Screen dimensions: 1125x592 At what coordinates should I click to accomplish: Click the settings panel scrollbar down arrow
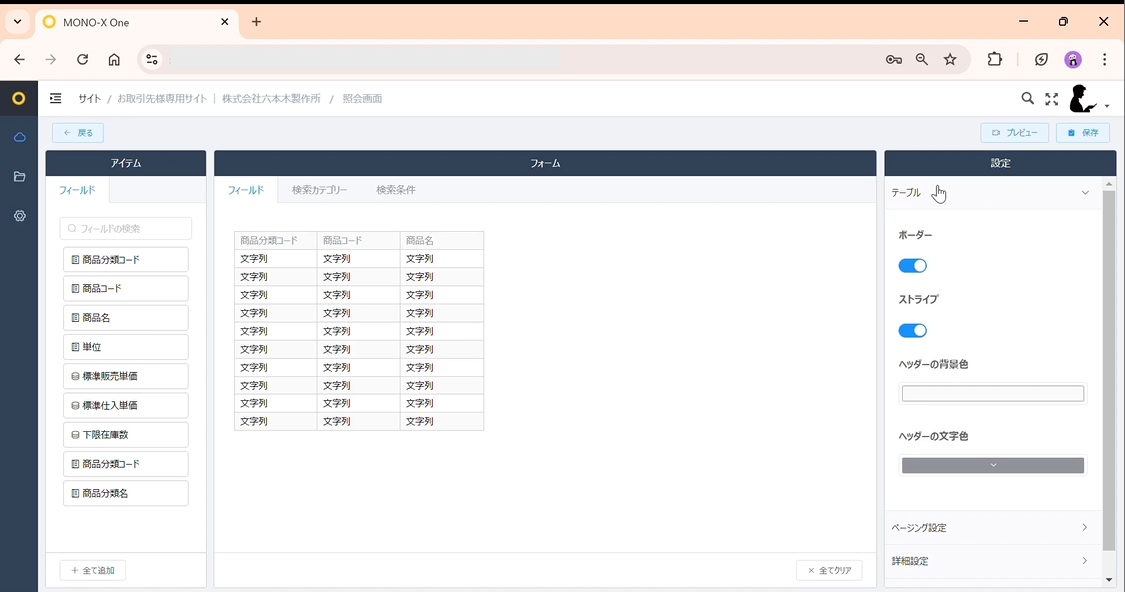[x=1109, y=580]
